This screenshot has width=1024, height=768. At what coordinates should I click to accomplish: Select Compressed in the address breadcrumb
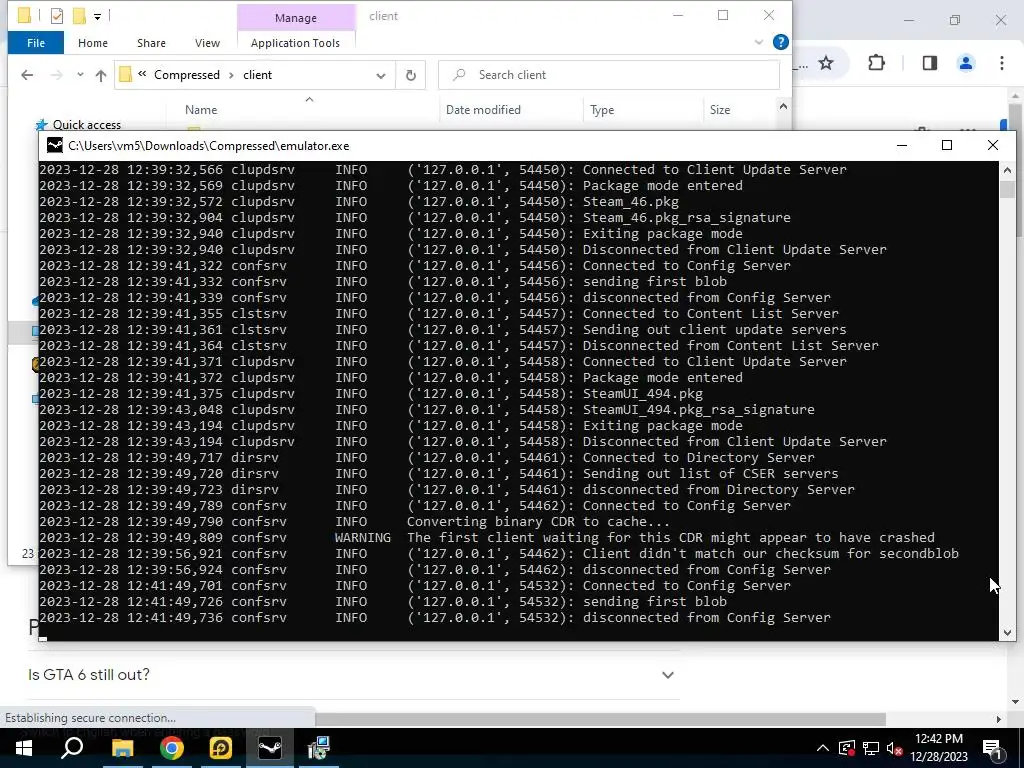coord(187,75)
